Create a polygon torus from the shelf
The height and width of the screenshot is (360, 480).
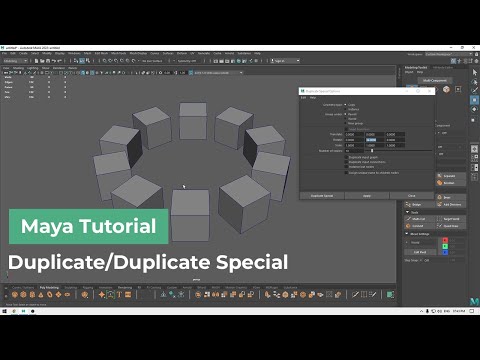(50, 294)
